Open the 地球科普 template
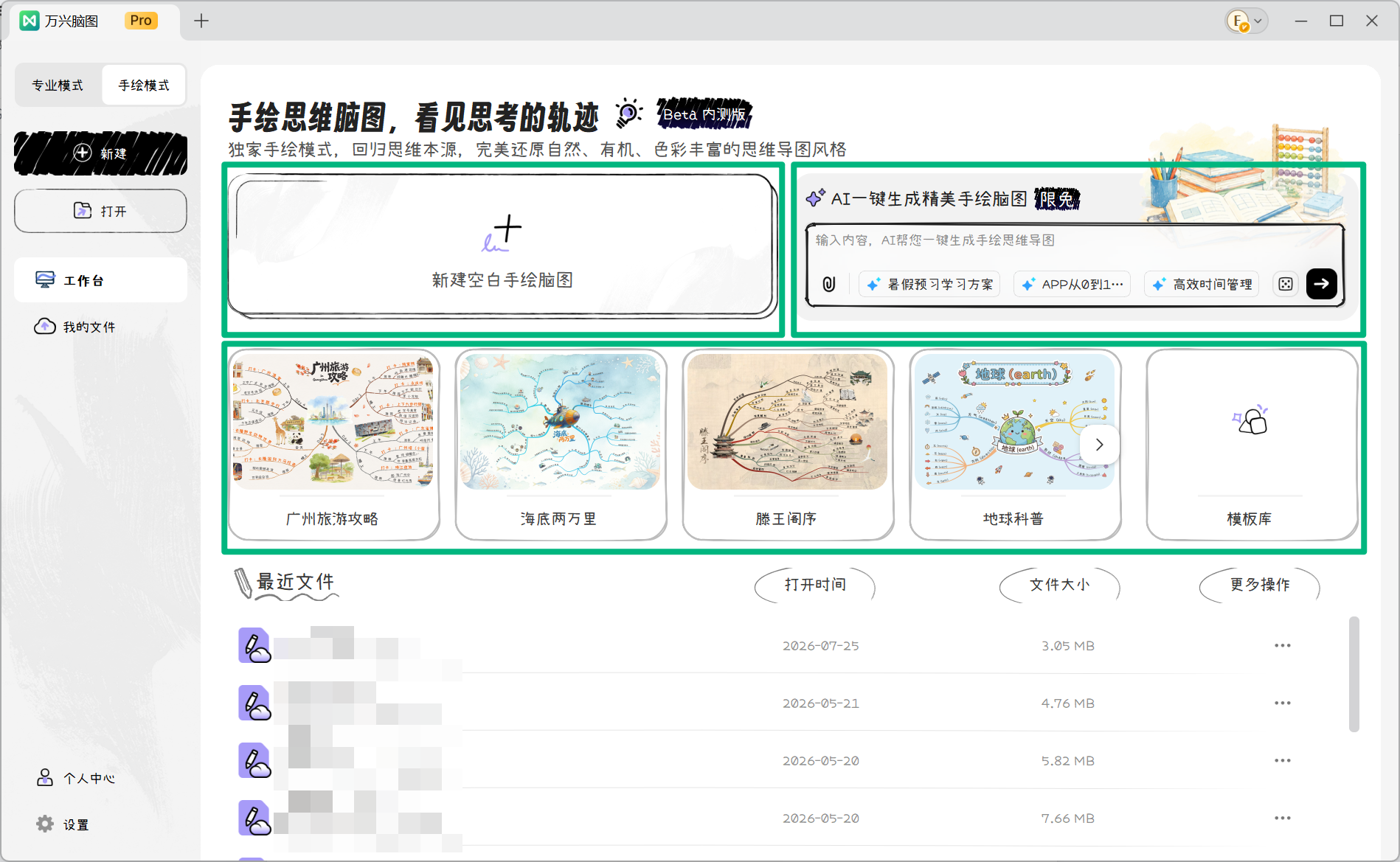Viewport: 1400px width, 862px height. pyautogui.click(x=1015, y=445)
